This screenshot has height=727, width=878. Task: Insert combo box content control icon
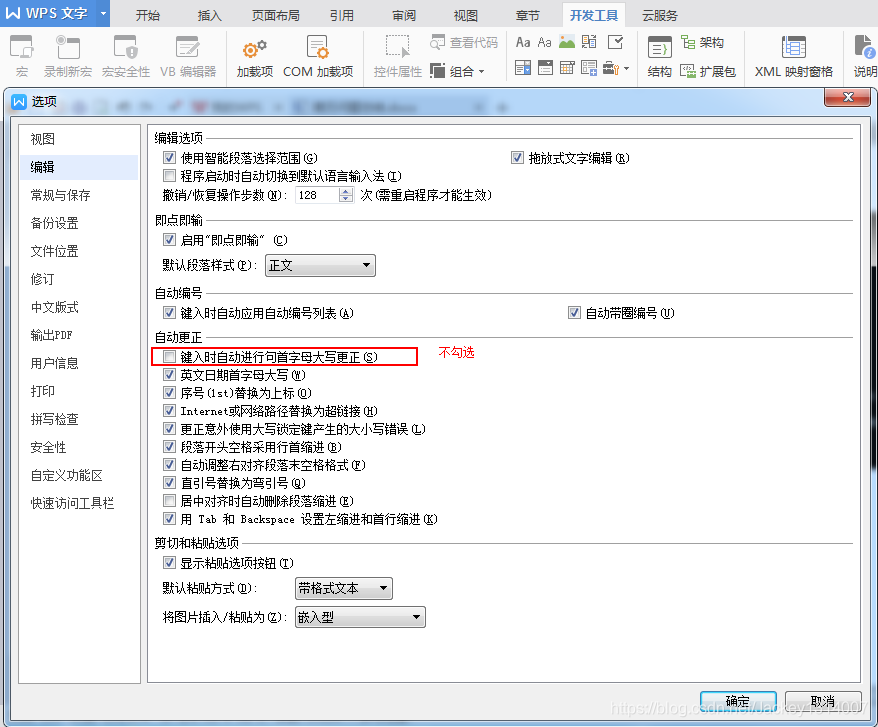click(x=523, y=68)
